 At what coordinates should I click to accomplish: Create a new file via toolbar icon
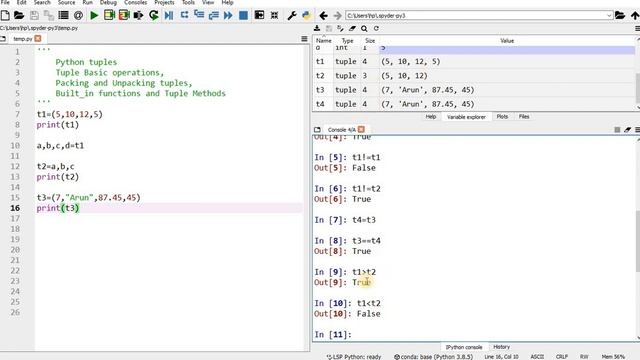(x=5, y=16)
